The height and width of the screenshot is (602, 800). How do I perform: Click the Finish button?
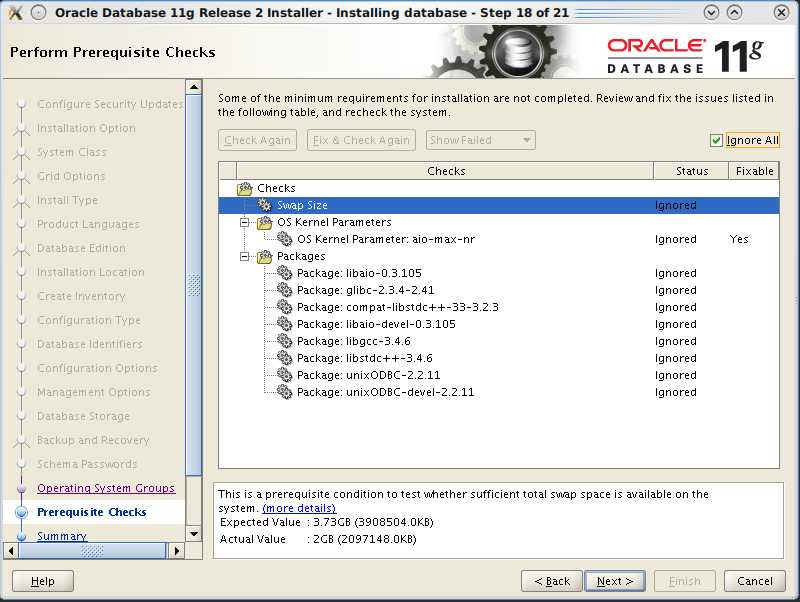pos(685,581)
